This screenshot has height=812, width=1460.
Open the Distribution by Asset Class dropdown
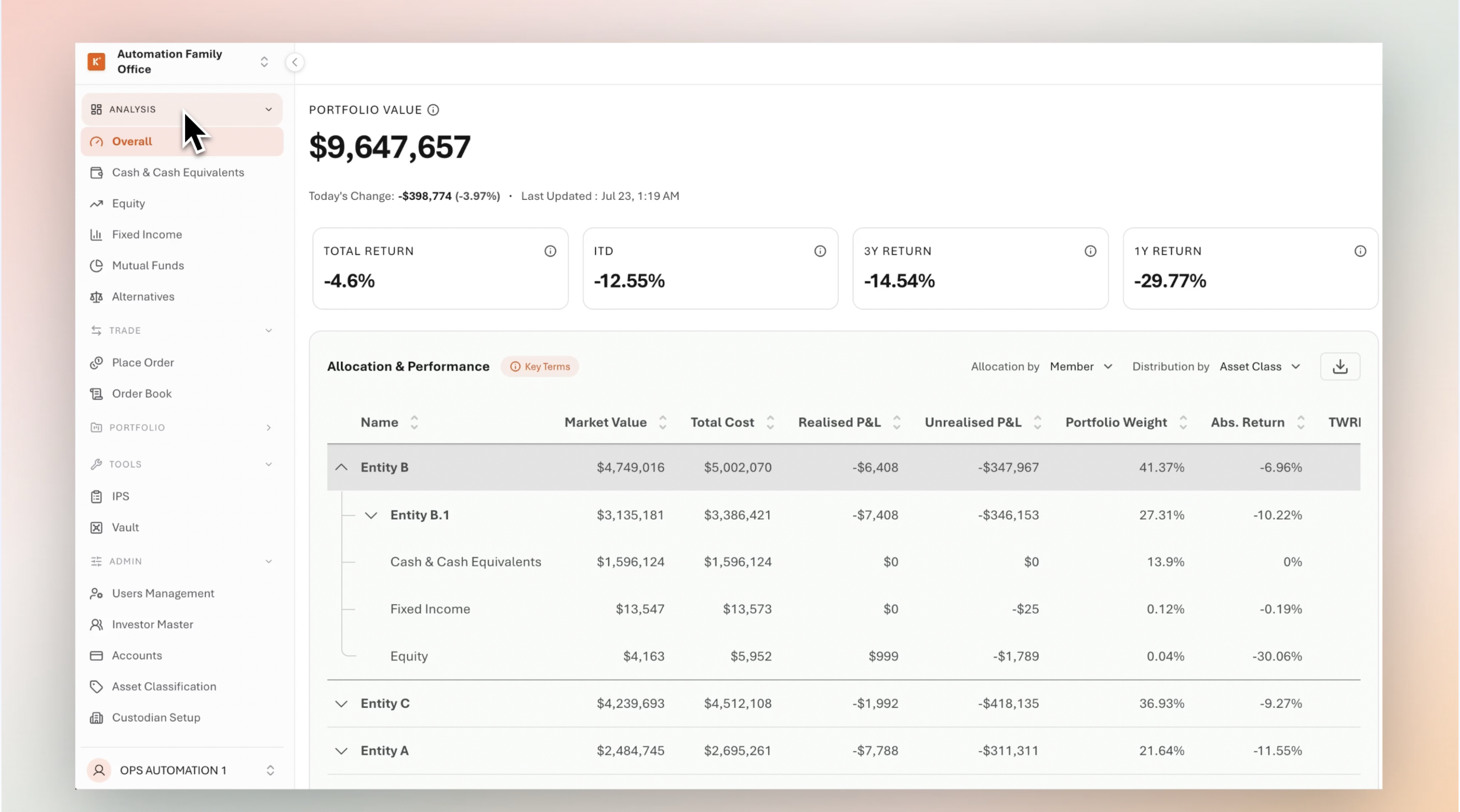[x=1260, y=367]
